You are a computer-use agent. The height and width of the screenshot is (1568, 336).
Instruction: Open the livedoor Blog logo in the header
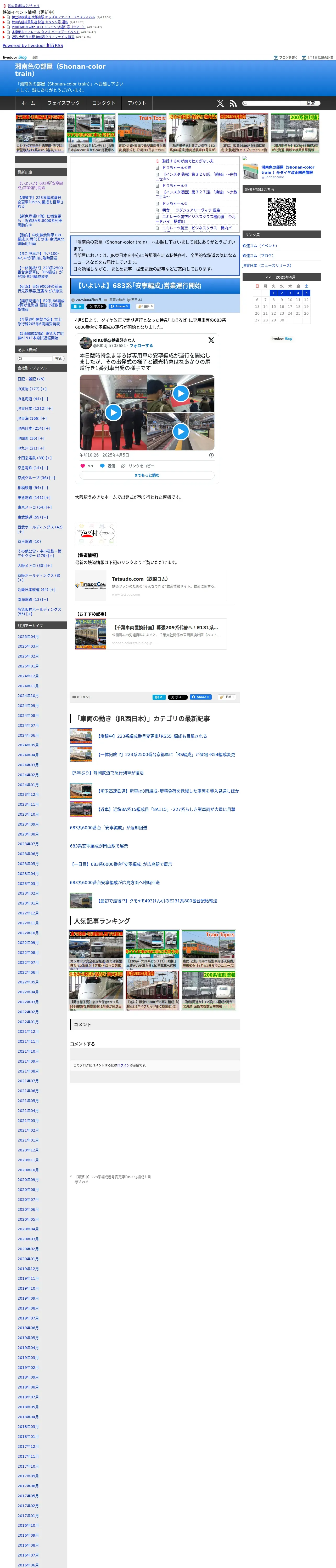click(x=15, y=57)
